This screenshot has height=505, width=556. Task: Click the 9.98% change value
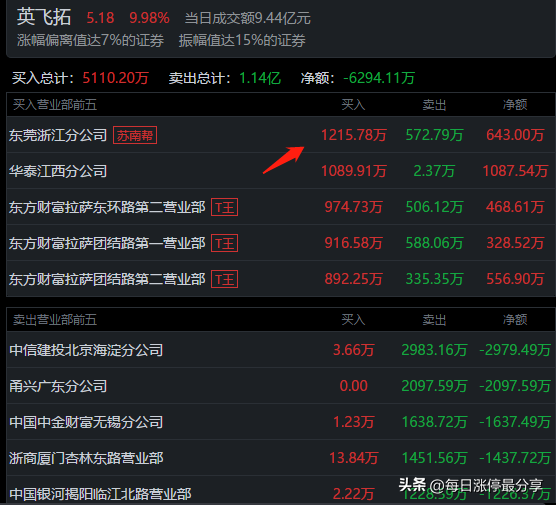point(149,18)
